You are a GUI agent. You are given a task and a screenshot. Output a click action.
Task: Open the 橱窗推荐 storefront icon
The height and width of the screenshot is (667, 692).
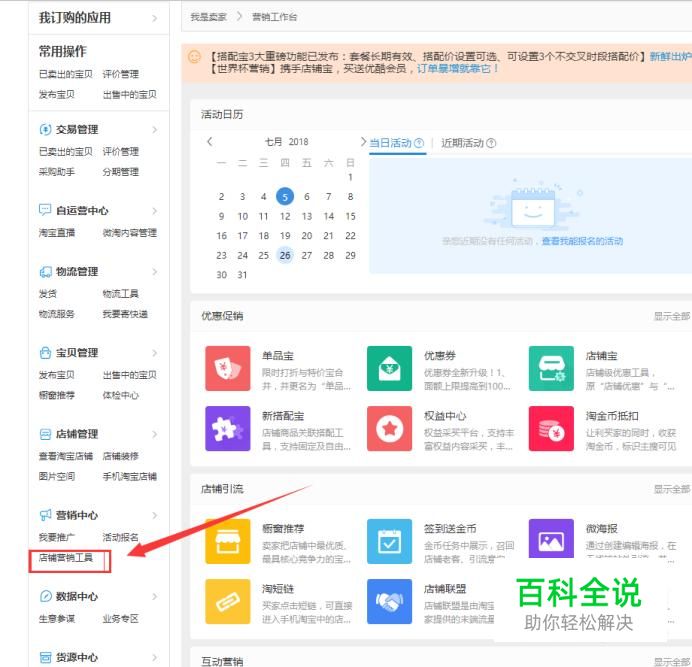(x=228, y=541)
